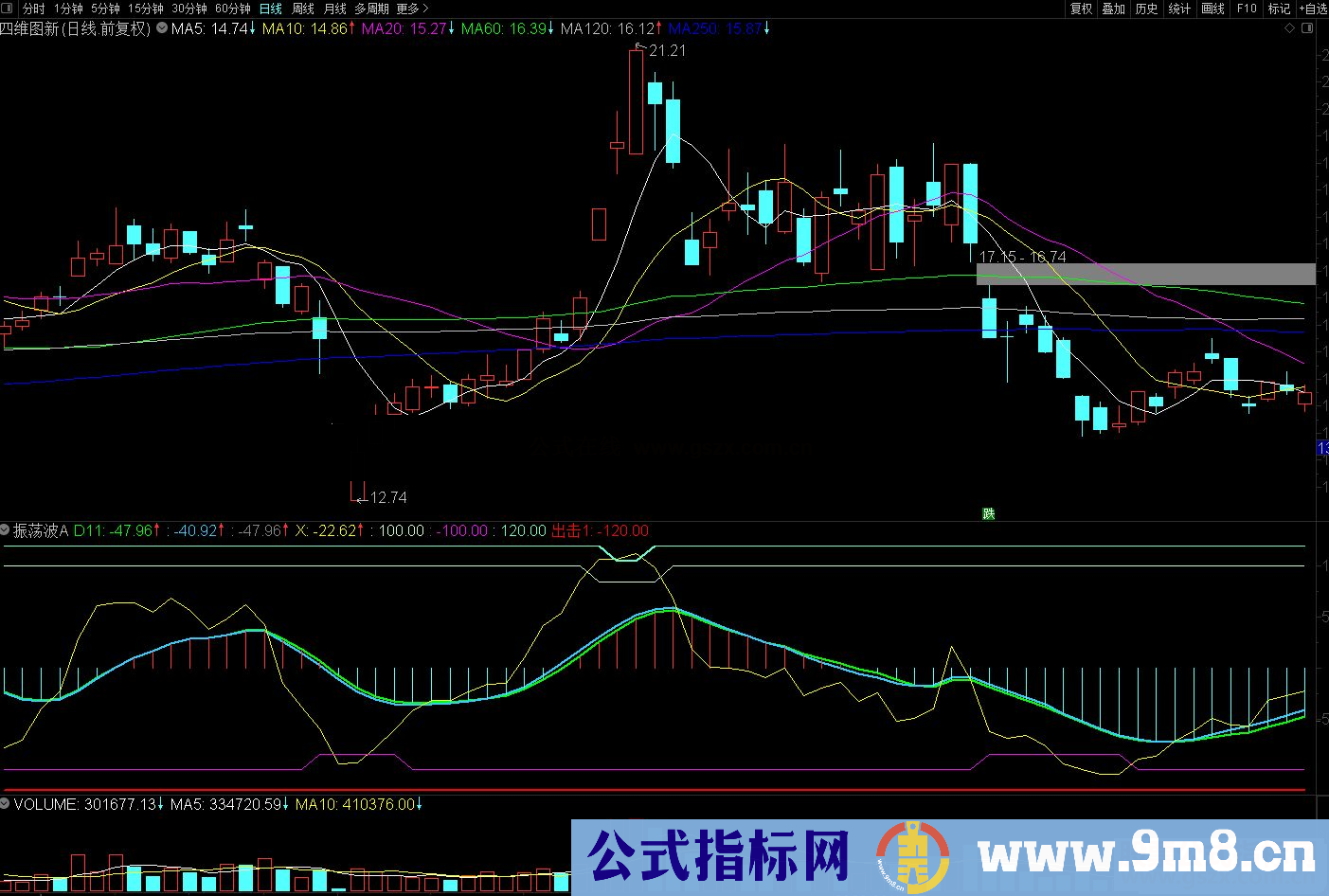Click the 复权 price-adjustment tool
Screen dimensions: 1329x896
click(1080, 9)
